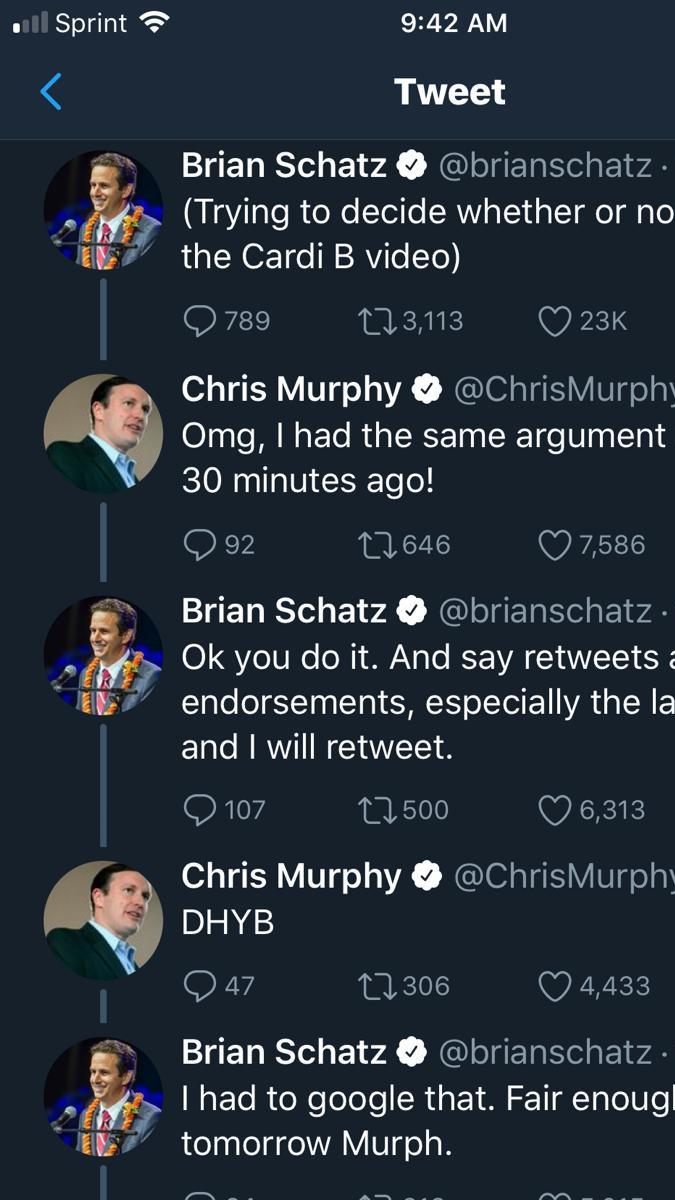Image resolution: width=675 pixels, height=1200 pixels.
Task: Tap the blue back arrow
Action: (51, 92)
